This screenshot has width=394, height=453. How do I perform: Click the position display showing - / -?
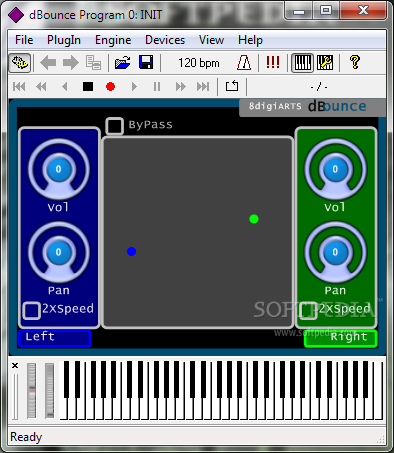pyautogui.click(x=319, y=87)
